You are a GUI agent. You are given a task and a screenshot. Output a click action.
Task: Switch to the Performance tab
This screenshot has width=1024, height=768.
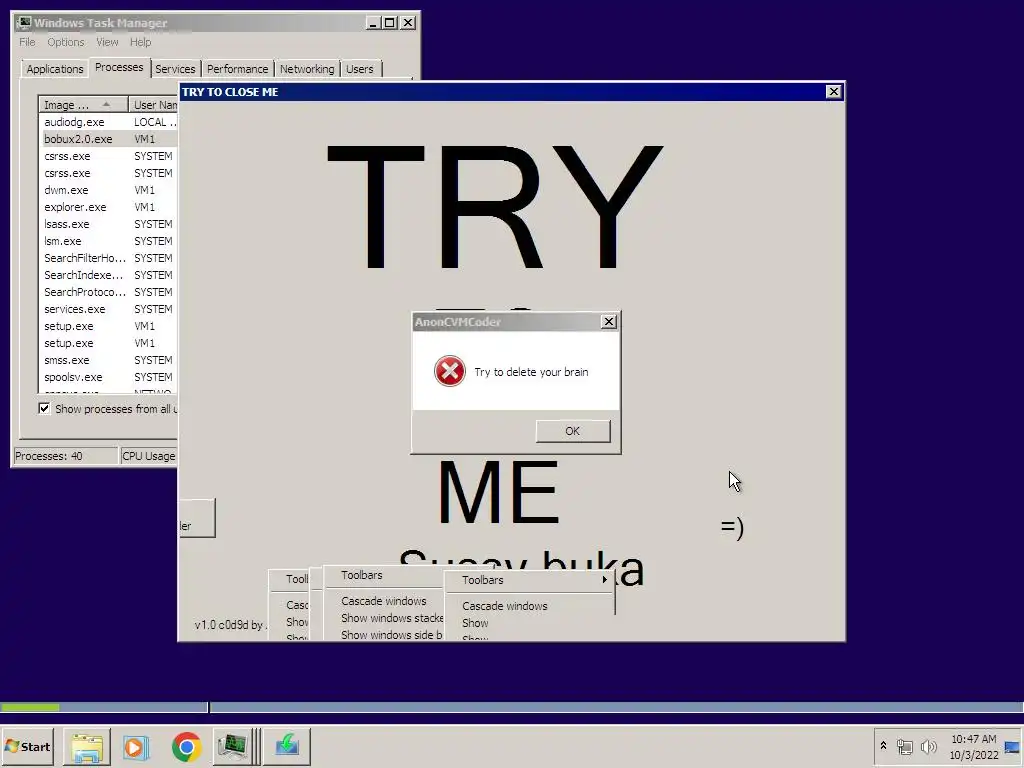click(237, 69)
